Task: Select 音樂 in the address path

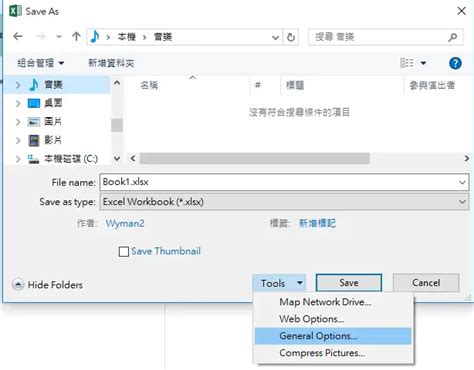Action: tap(163, 37)
